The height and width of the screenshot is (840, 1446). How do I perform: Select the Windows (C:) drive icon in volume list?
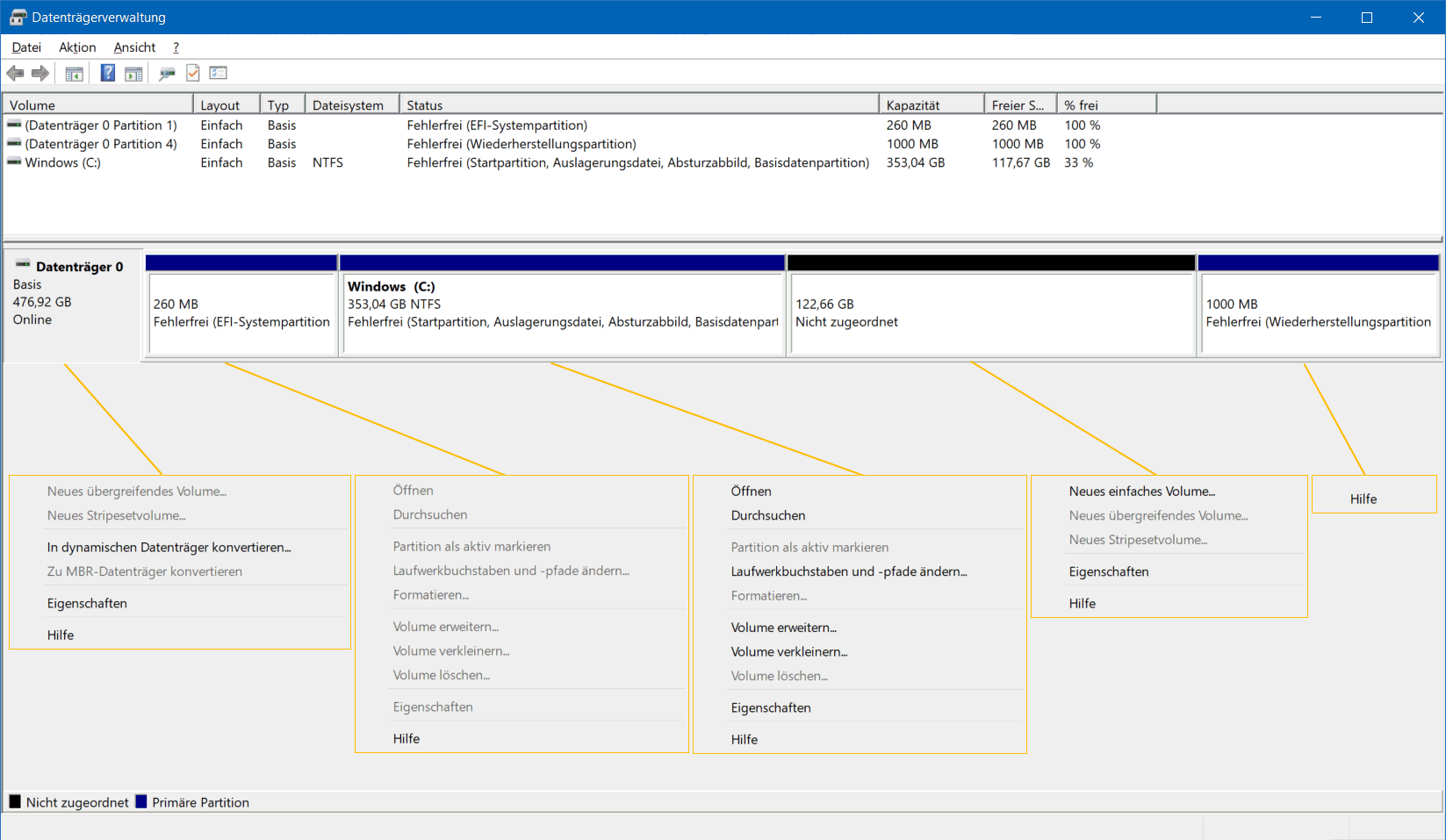(14, 162)
